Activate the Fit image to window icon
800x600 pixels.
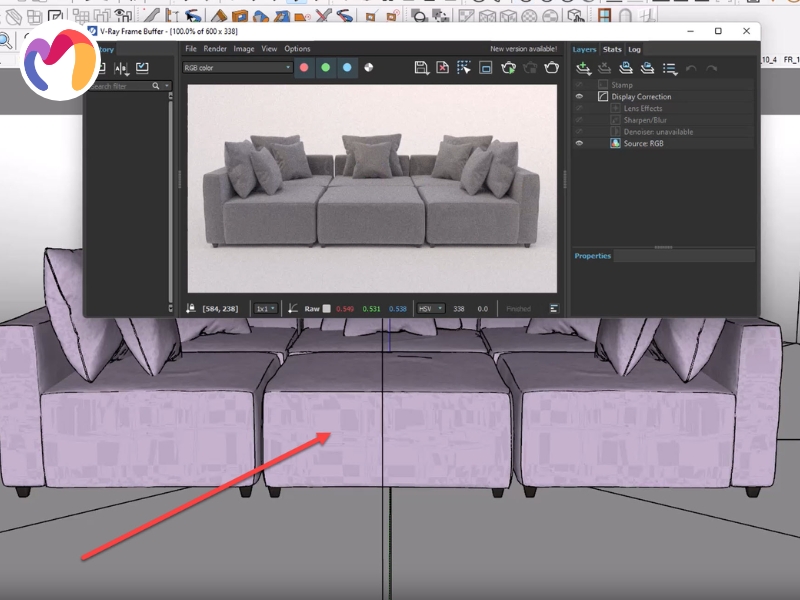click(485, 66)
